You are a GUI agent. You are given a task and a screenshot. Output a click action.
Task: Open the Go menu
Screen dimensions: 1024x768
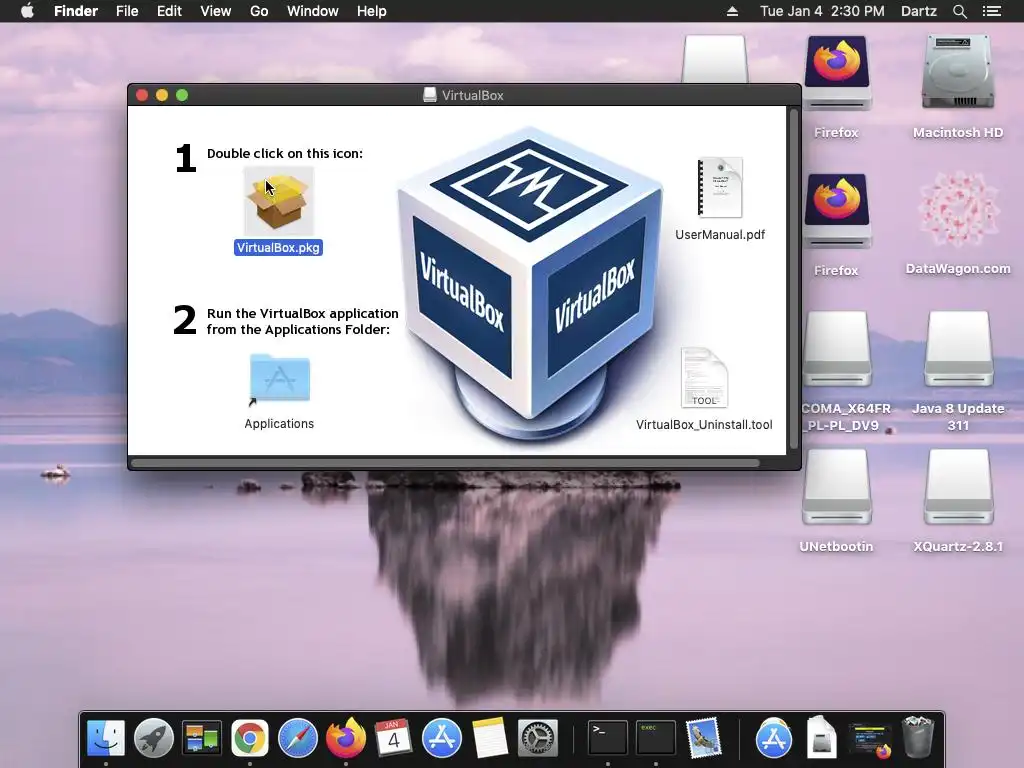[259, 11]
